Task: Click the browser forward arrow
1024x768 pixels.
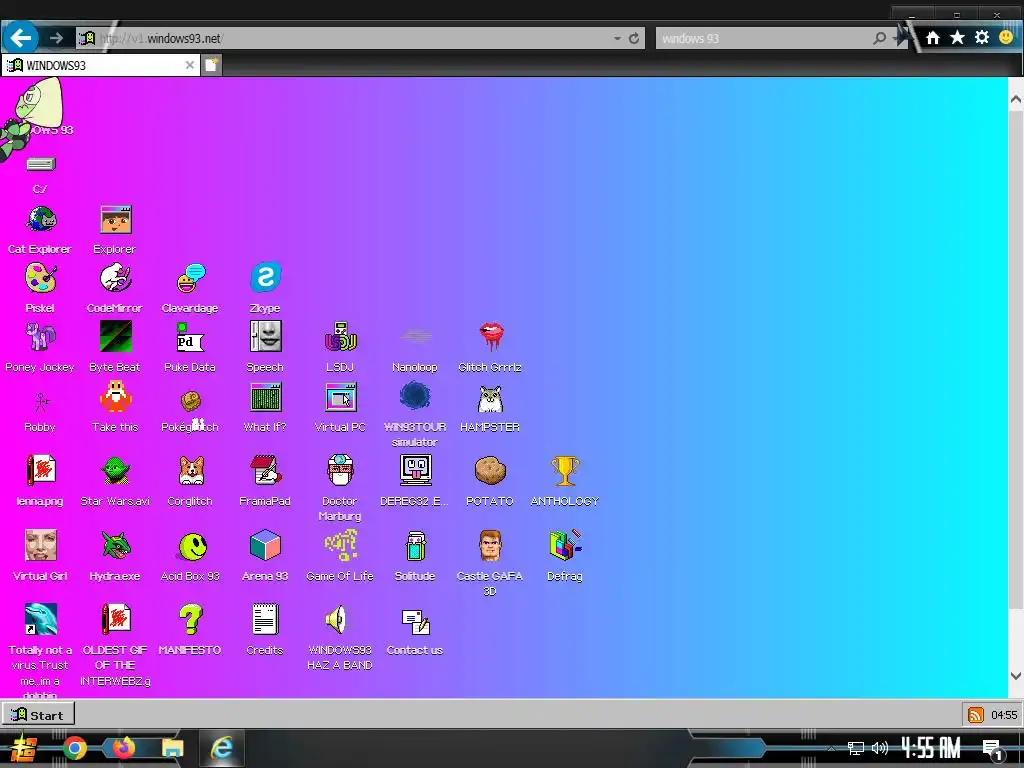Action: click(x=56, y=39)
